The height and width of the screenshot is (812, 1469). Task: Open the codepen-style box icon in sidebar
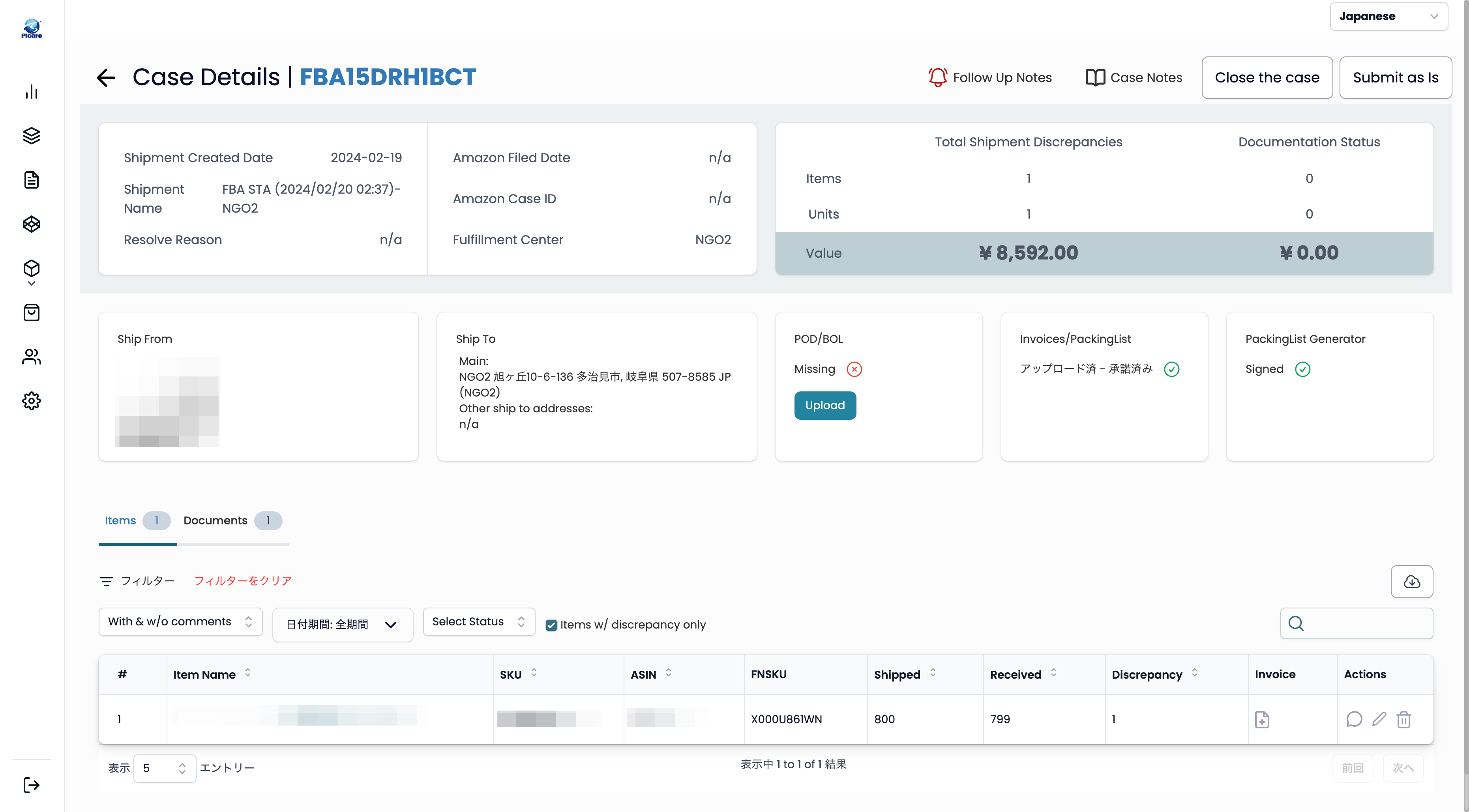coord(31,224)
